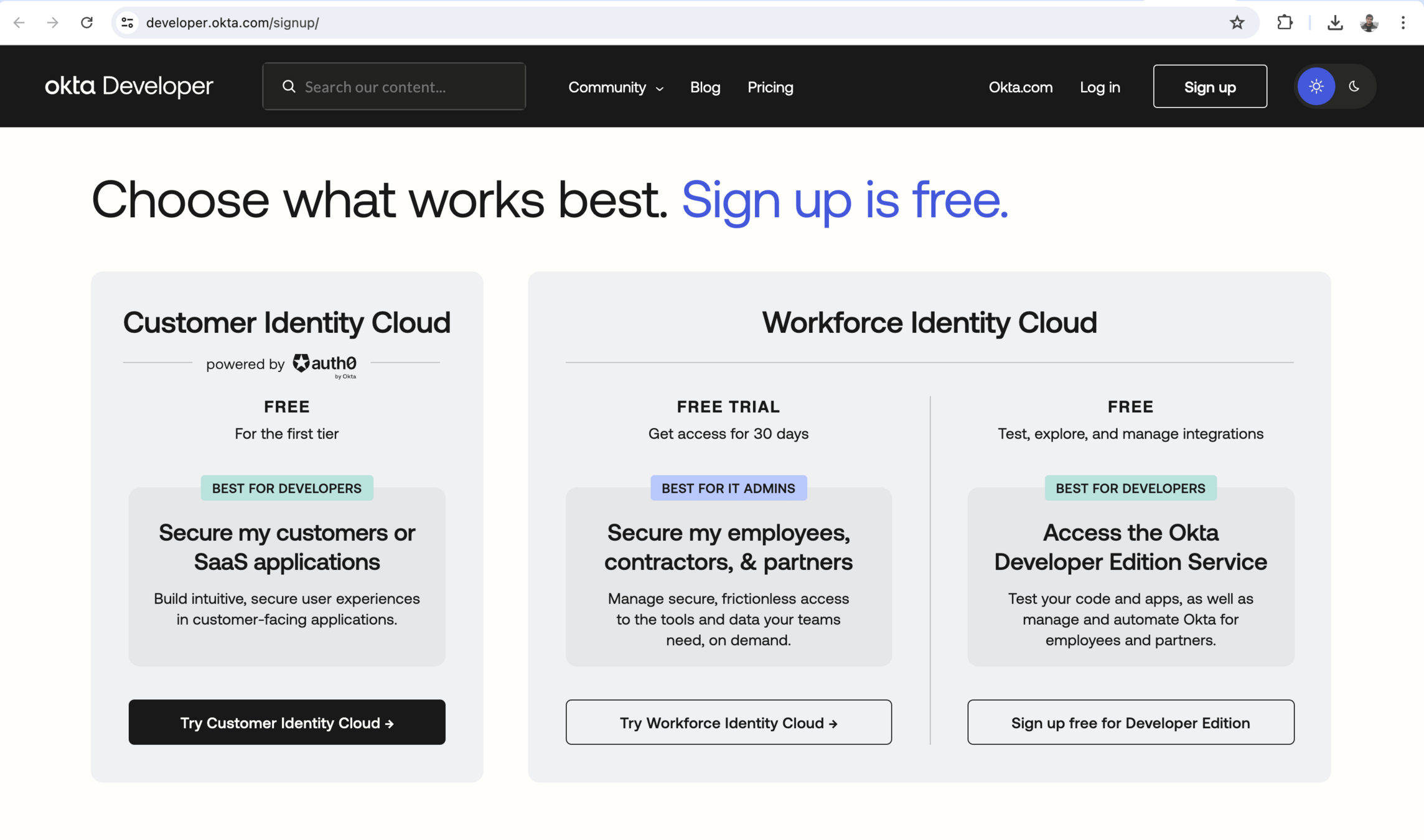Switch to dark mode moon toggle

click(x=1354, y=86)
